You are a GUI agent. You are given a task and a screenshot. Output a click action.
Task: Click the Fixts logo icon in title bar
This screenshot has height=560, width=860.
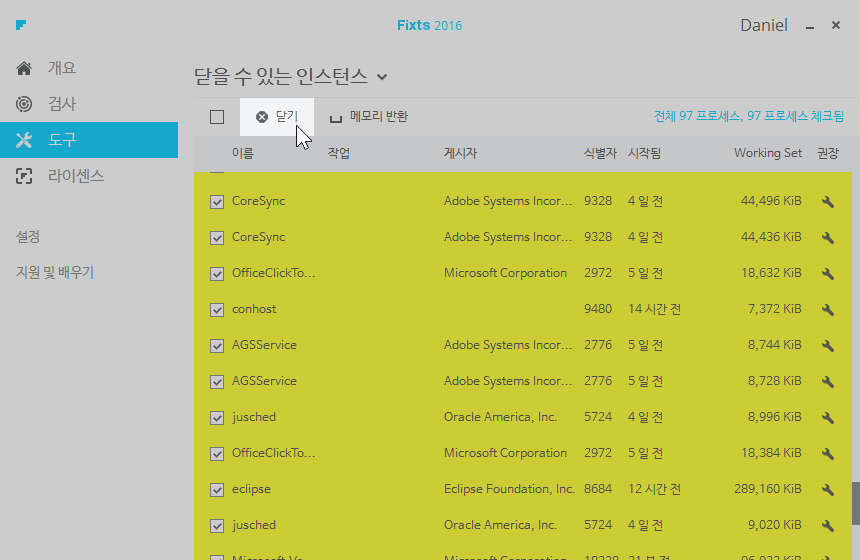pos(21,24)
